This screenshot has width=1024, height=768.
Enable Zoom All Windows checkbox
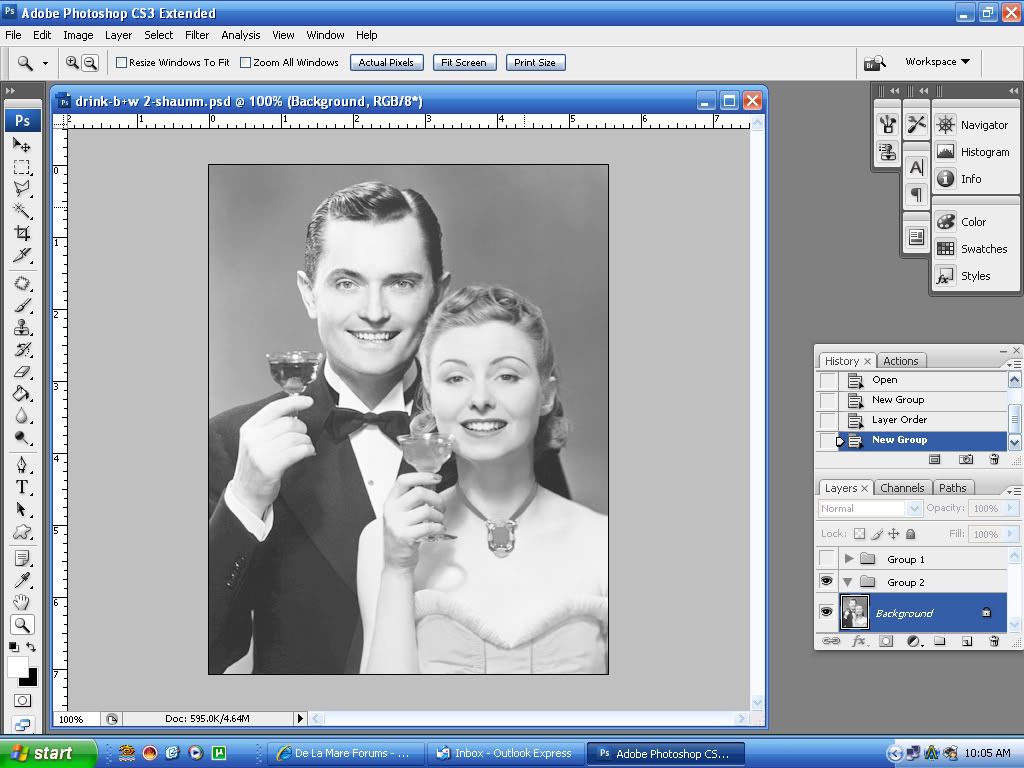[x=246, y=62]
